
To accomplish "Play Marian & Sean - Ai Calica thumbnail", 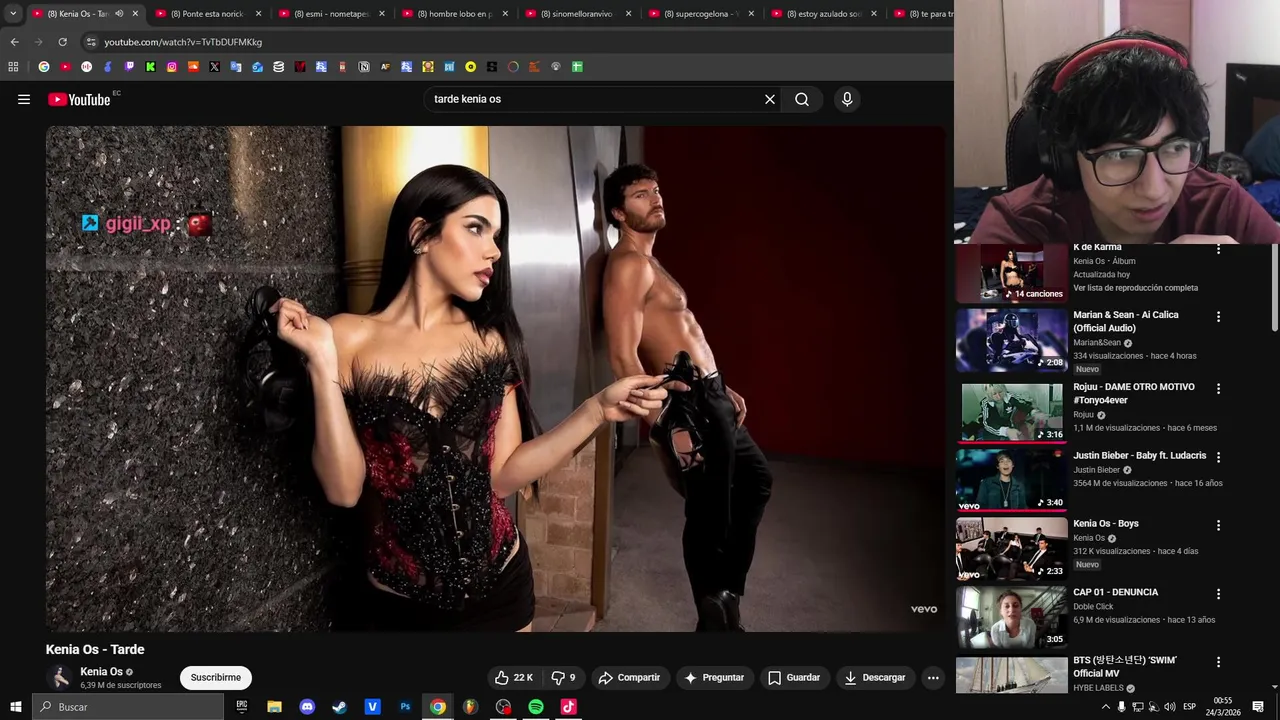I will point(1011,340).
